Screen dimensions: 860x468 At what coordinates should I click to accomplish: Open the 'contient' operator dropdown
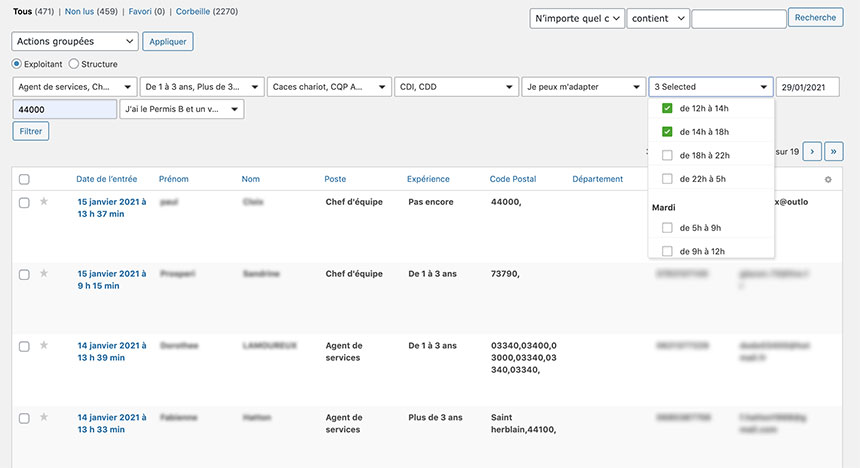point(658,18)
